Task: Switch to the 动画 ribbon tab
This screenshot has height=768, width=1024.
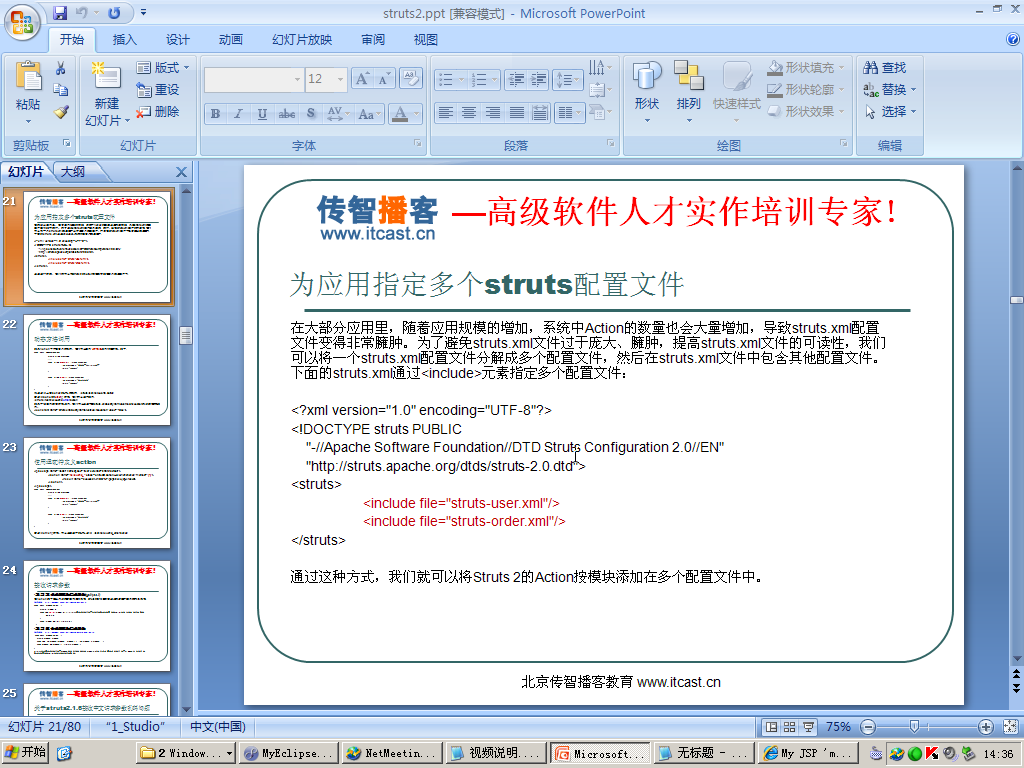Action: point(231,40)
